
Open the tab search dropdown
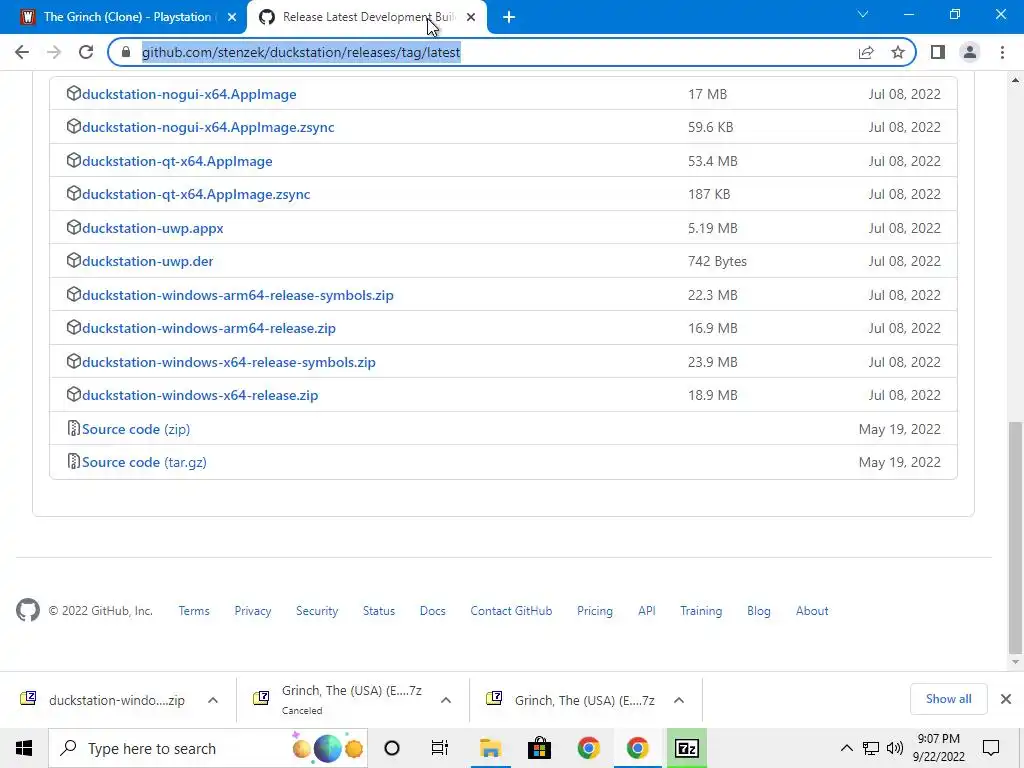[x=863, y=14]
